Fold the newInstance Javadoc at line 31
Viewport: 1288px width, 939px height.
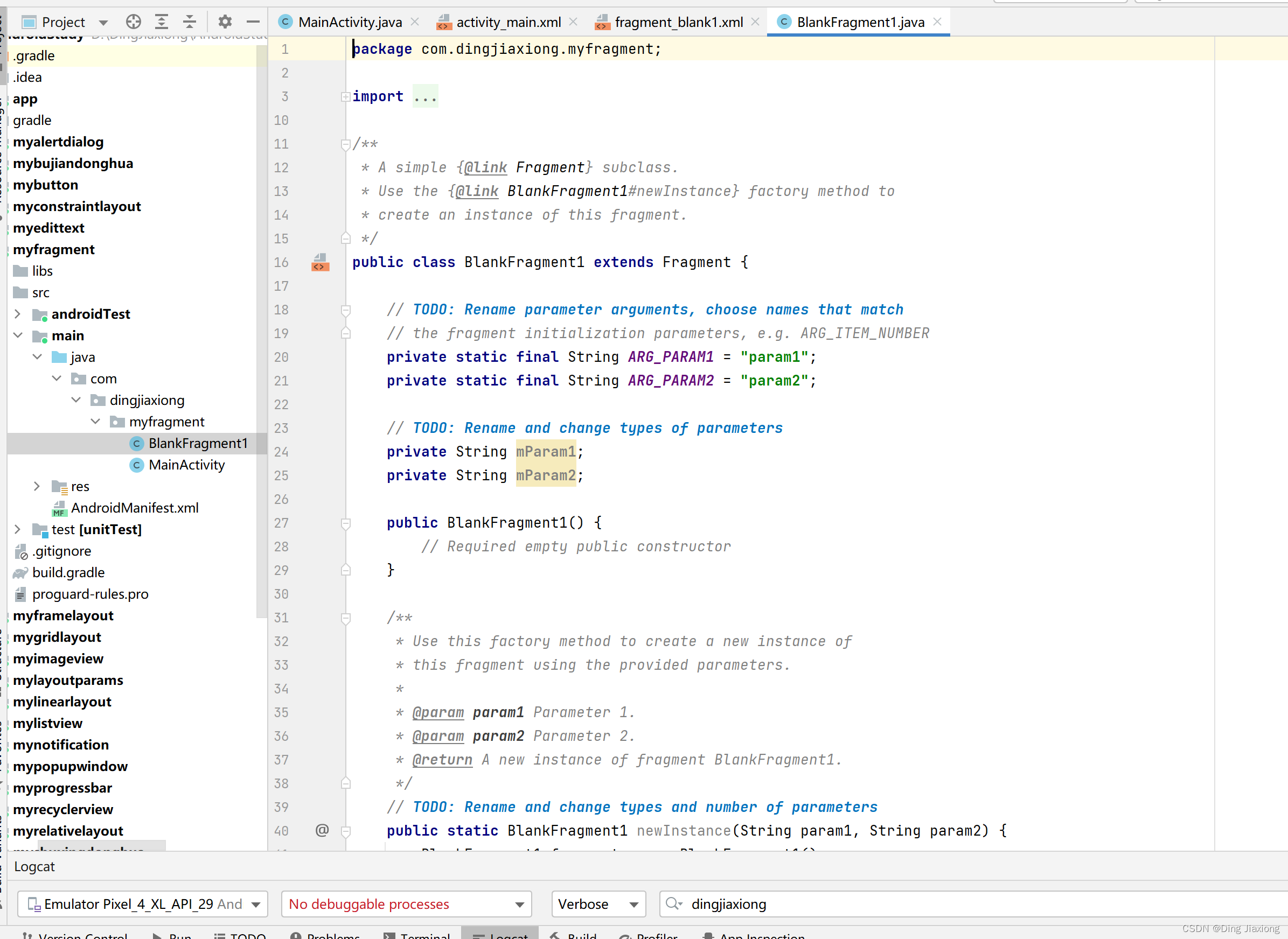[345, 618]
